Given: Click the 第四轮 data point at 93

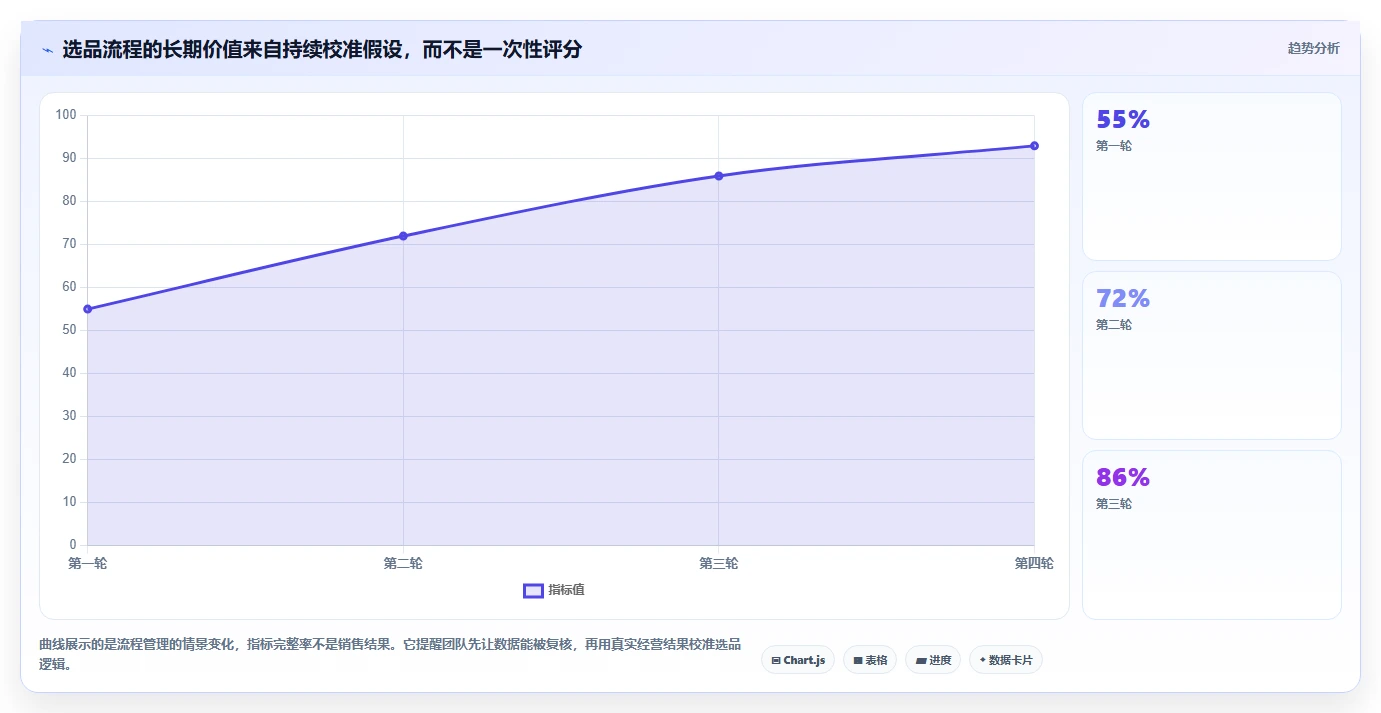Looking at the screenshot, I should pyautogui.click(x=1034, y=146).
